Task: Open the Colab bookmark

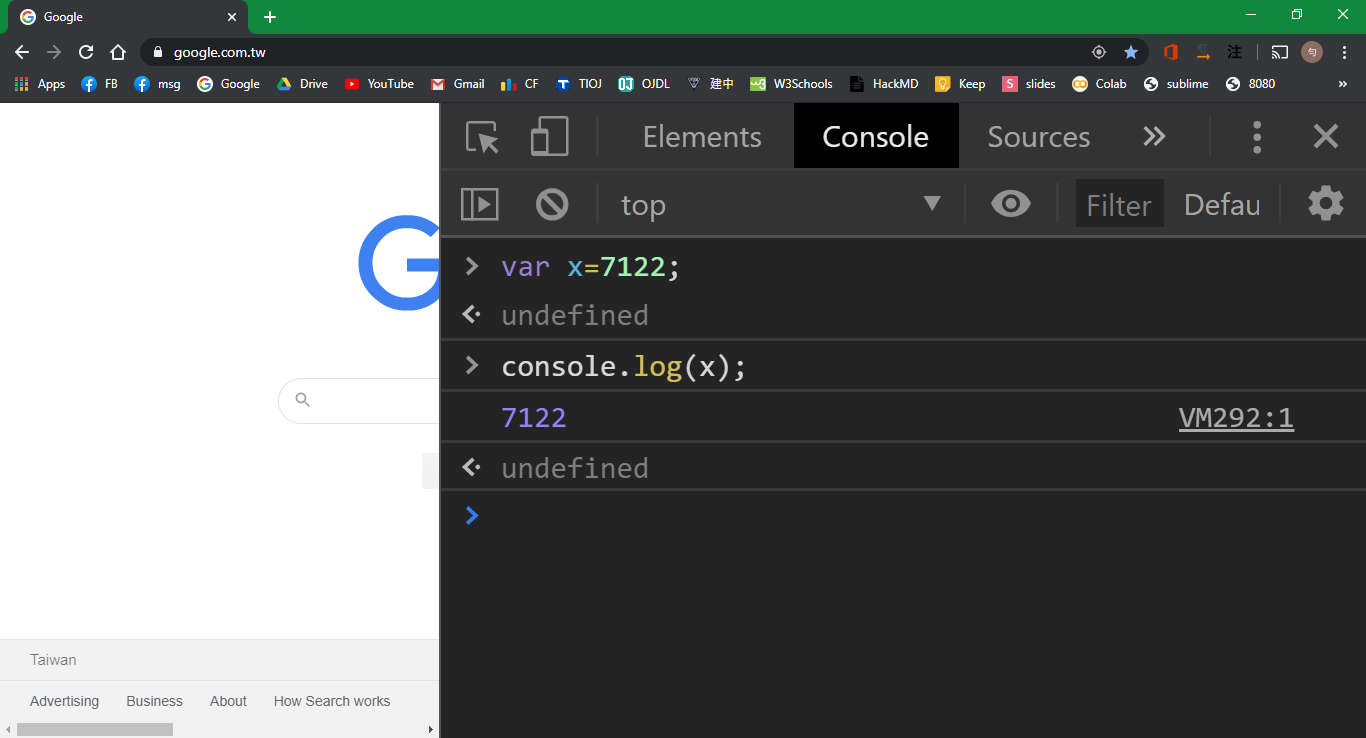Action: 1099,84
